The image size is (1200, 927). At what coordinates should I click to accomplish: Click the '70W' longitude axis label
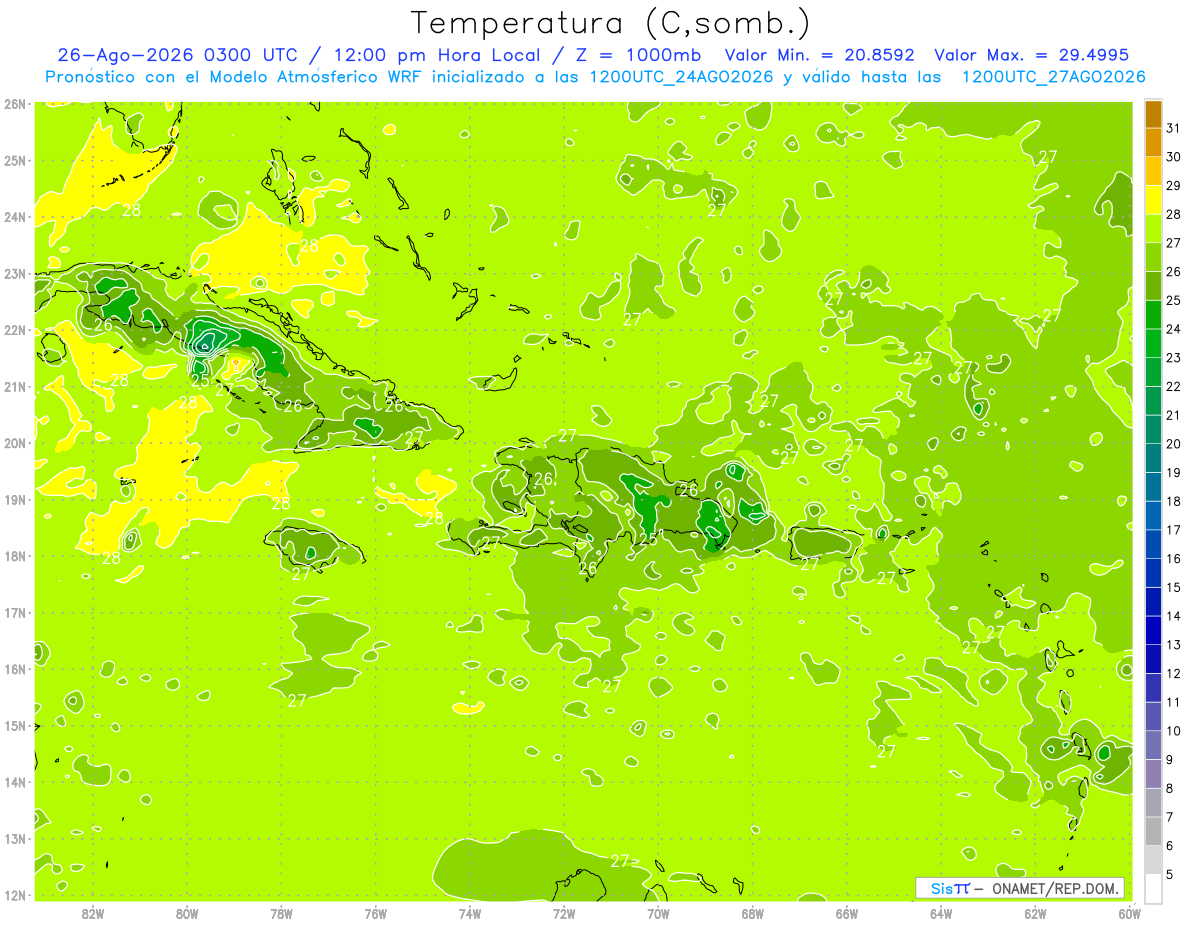coord(658,914)
